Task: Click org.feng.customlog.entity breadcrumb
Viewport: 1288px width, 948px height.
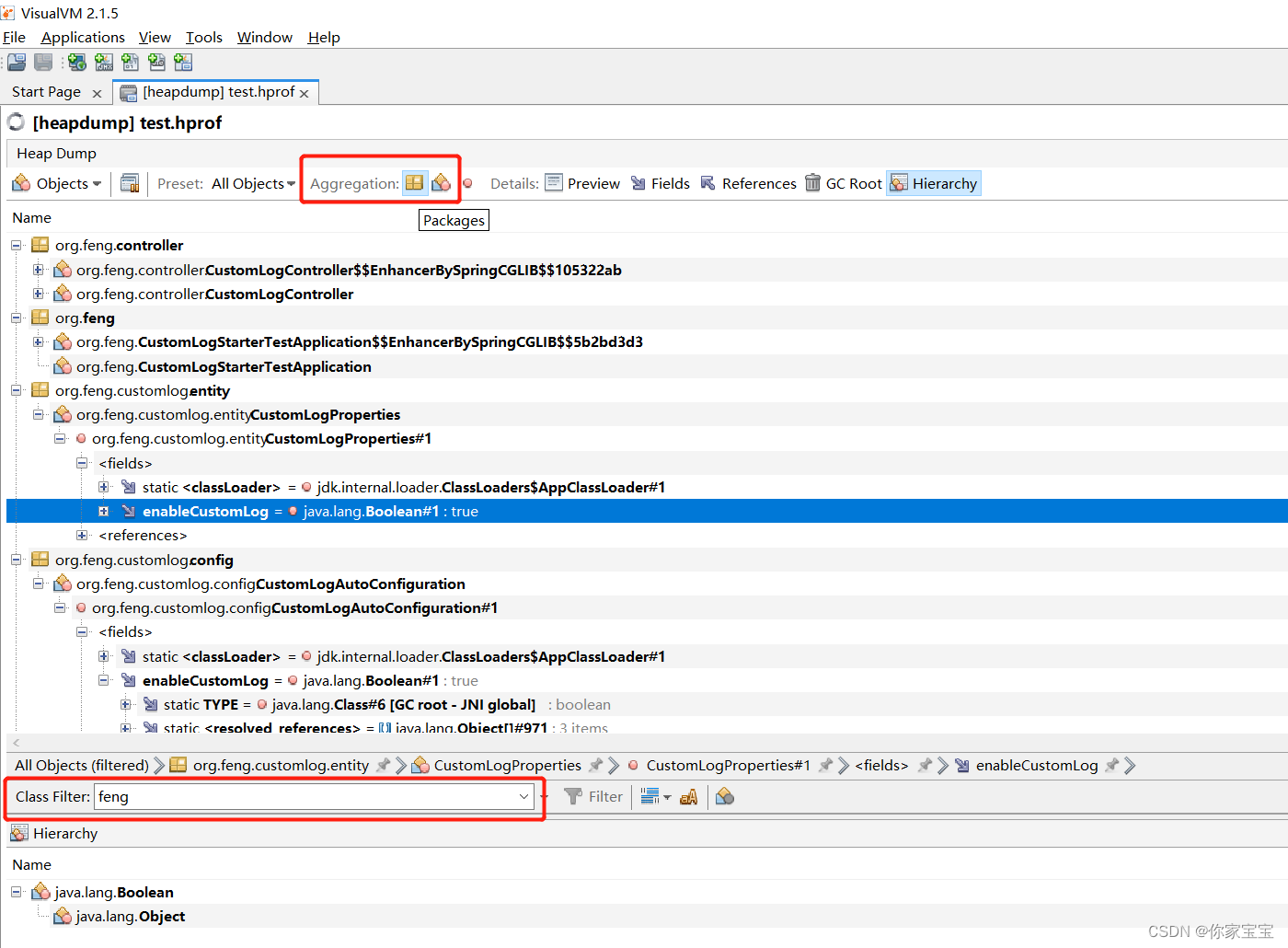Action: (x=281, y=765)
